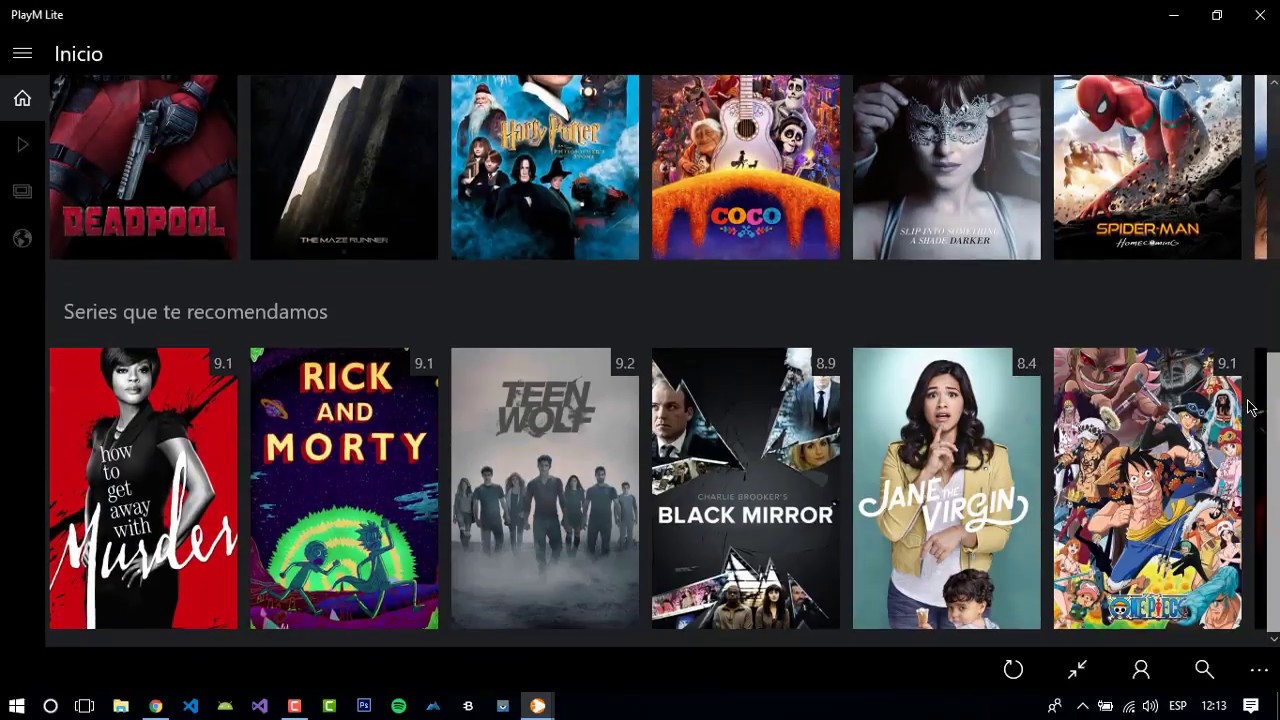Open Task View in taskbar

(x=85, y=706)
